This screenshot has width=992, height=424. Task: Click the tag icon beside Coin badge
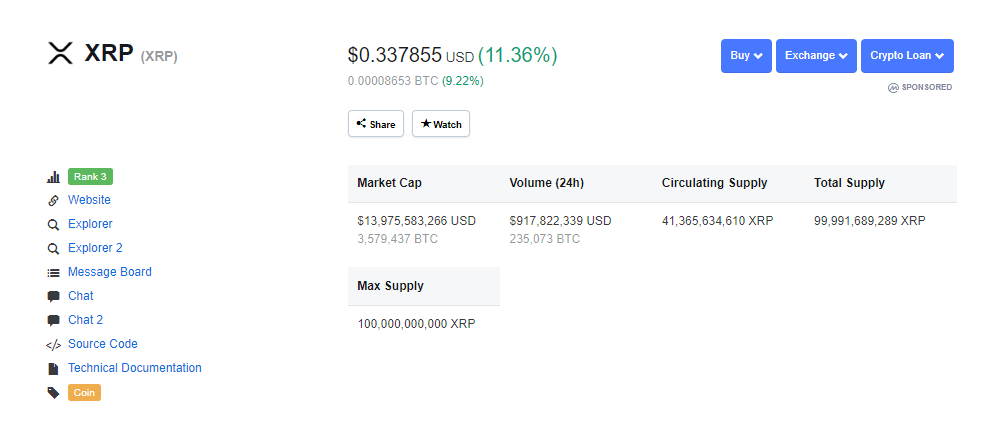point(53,393)
